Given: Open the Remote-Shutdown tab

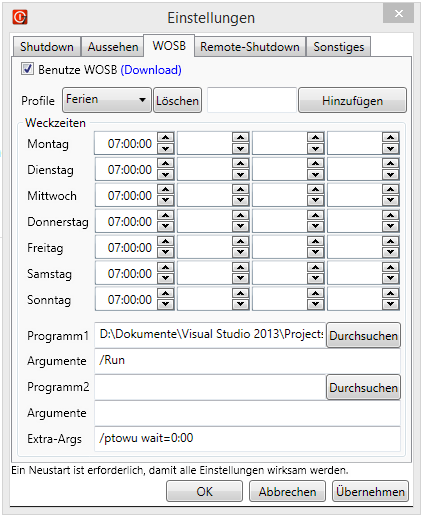Looking at the screenshot, I should pos(250,47).
